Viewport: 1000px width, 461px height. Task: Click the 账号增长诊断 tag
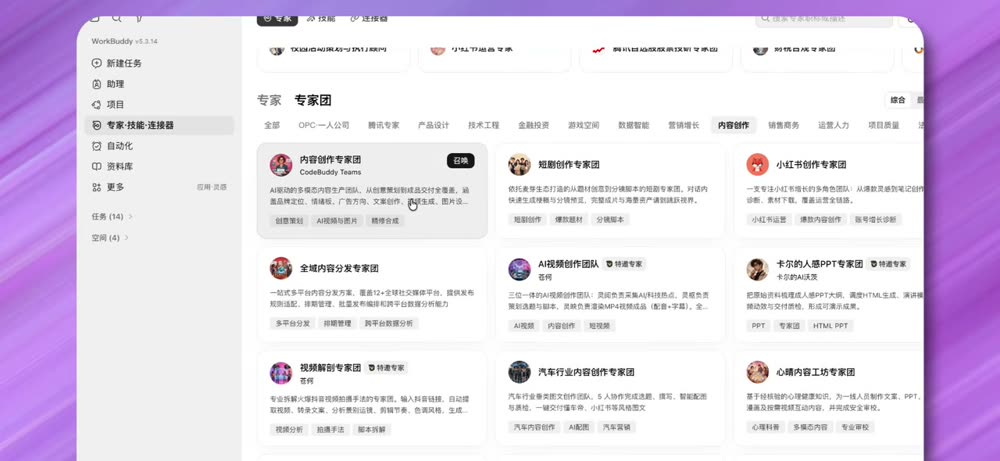point(876,219)
